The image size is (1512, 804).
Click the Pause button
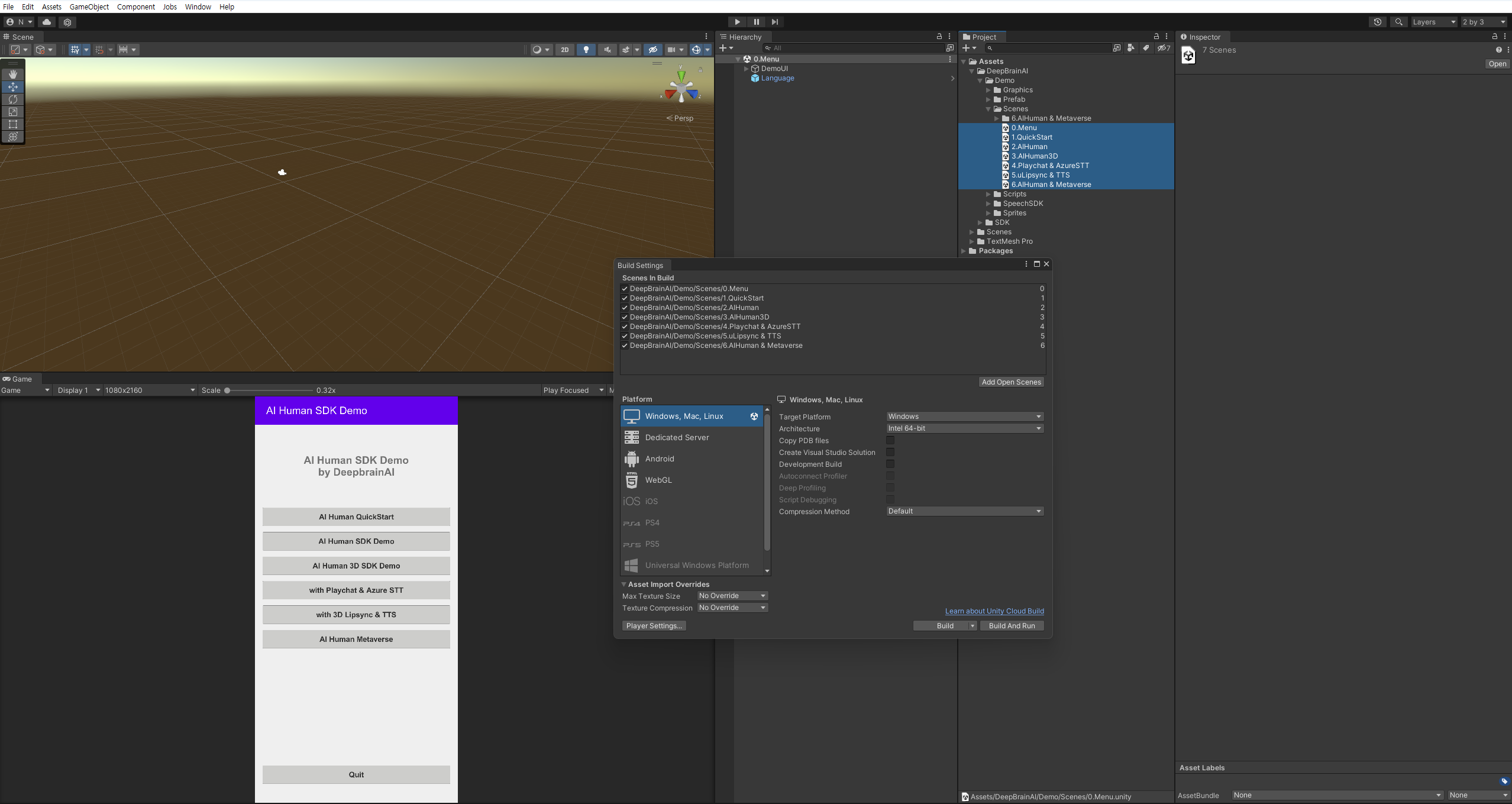pyautogui.click(x=756, y=22)
